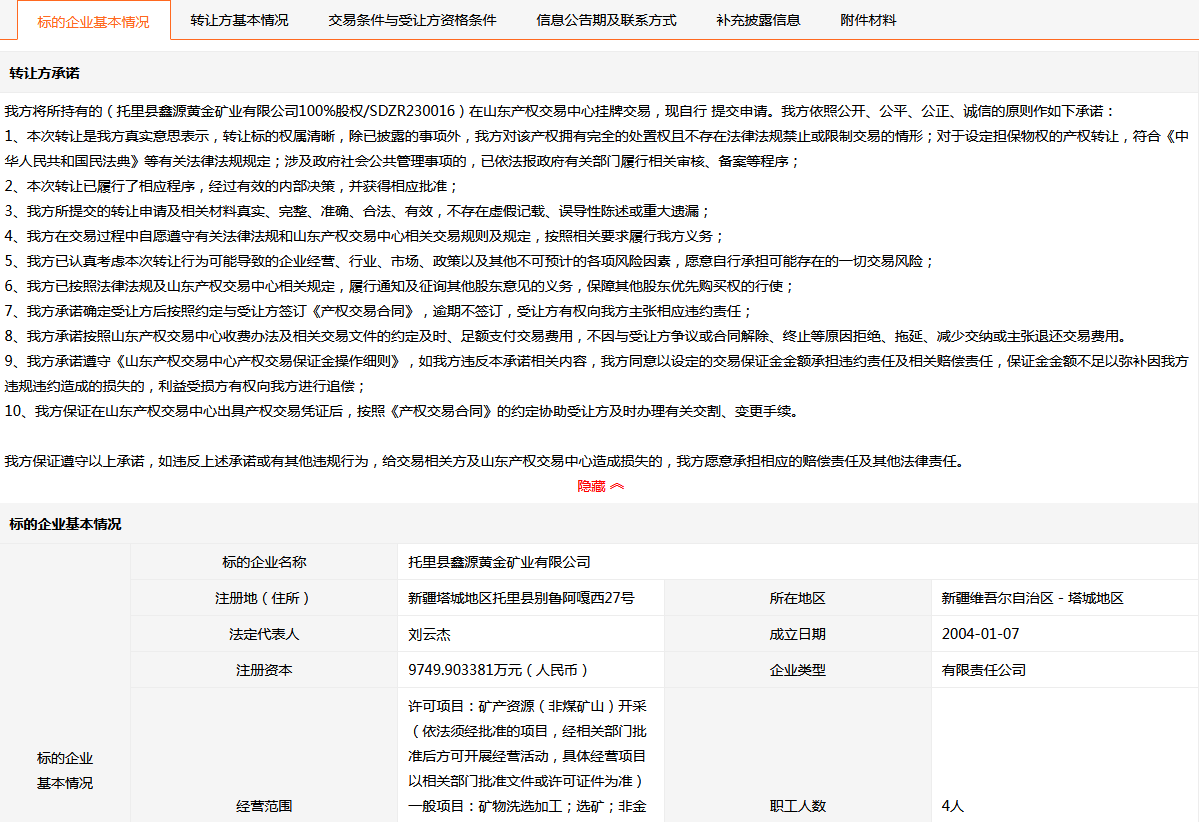Click commitment item 8 about 交易费用
This screenshot has height=822, width=1202.
click(x=565, y=336)
